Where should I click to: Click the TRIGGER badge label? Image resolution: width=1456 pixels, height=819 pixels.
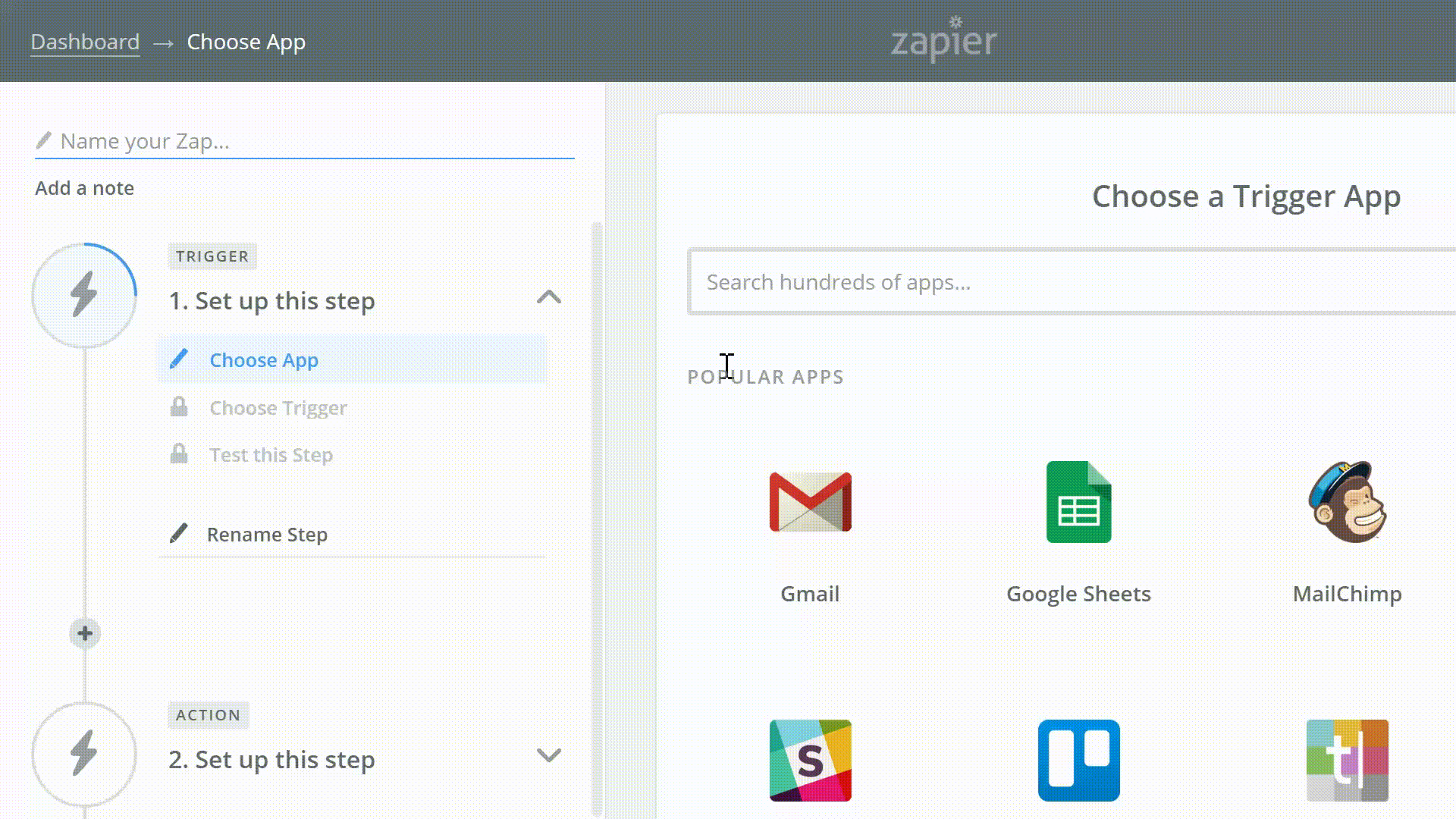pos(212,256)
